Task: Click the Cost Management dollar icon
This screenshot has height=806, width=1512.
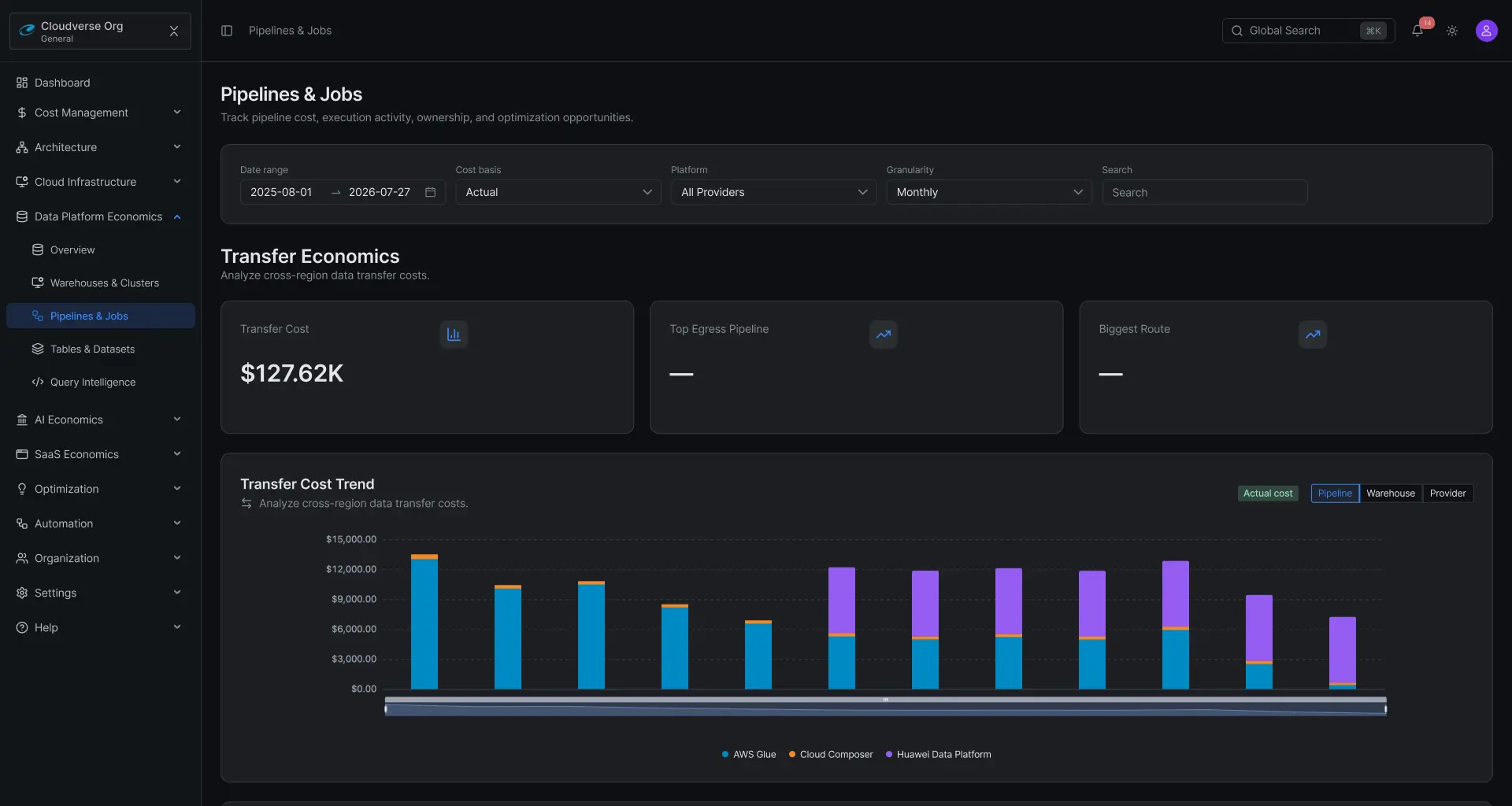Action: point(22,113)
